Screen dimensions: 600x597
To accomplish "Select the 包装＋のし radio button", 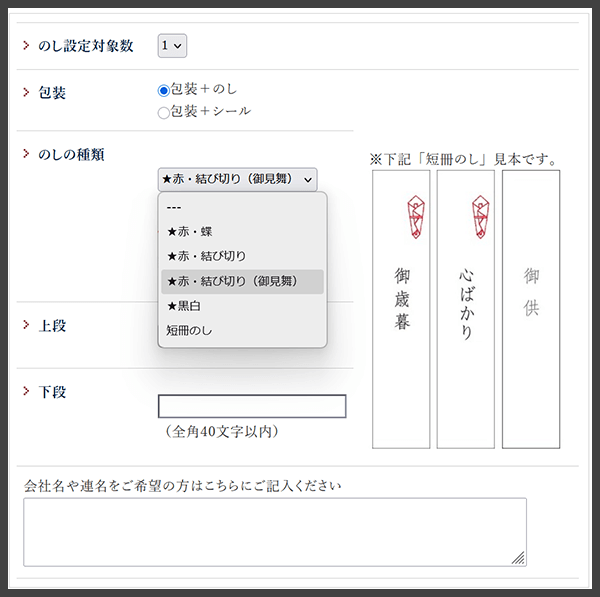I will tap(164, 90).
